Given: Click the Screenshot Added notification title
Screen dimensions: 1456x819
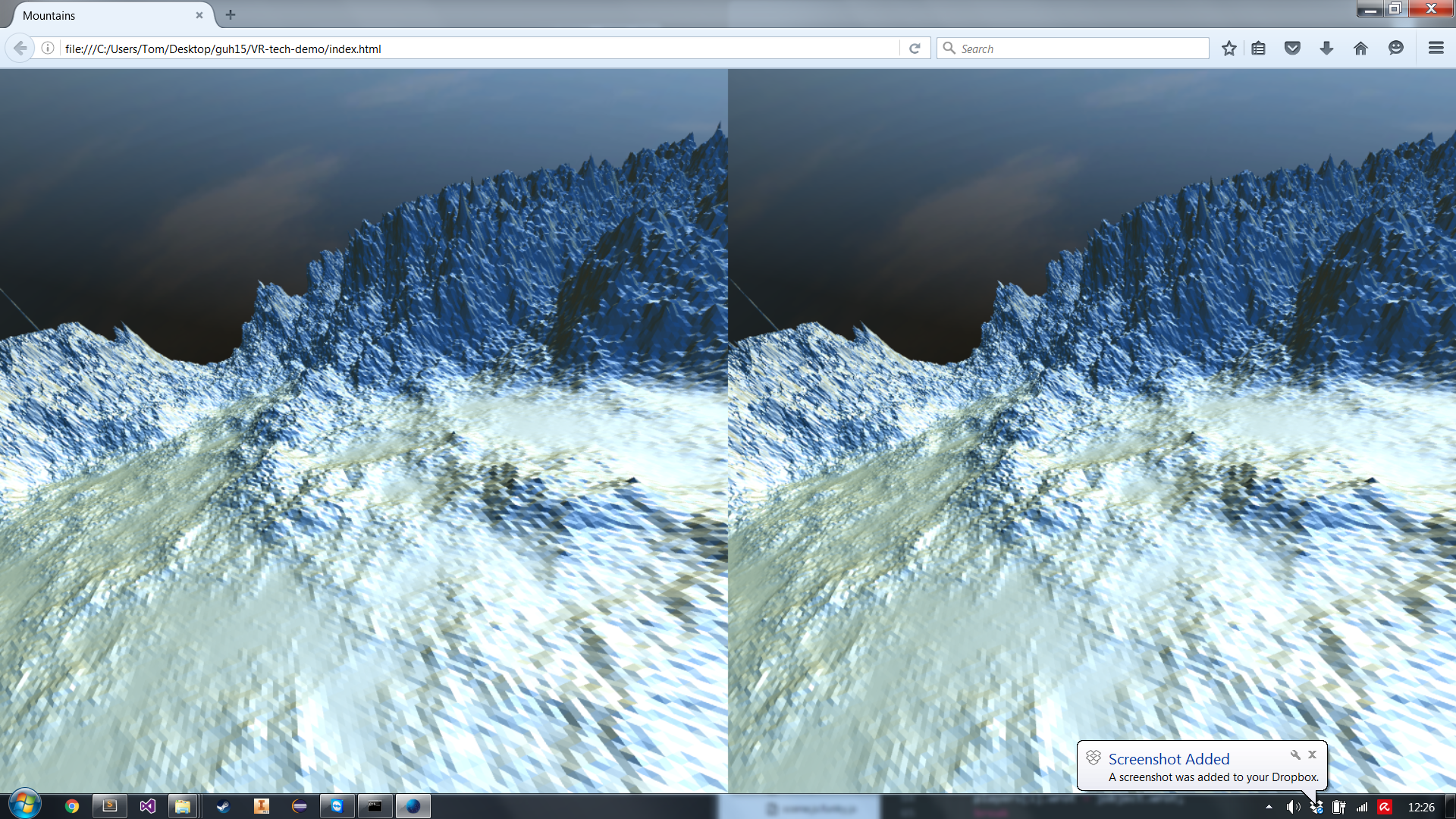Looking at the screenshot, I should pos(1169,759).
